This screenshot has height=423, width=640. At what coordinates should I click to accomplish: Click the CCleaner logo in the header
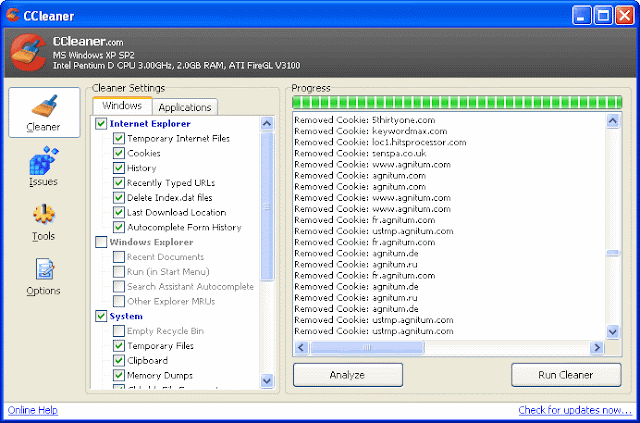28,52
